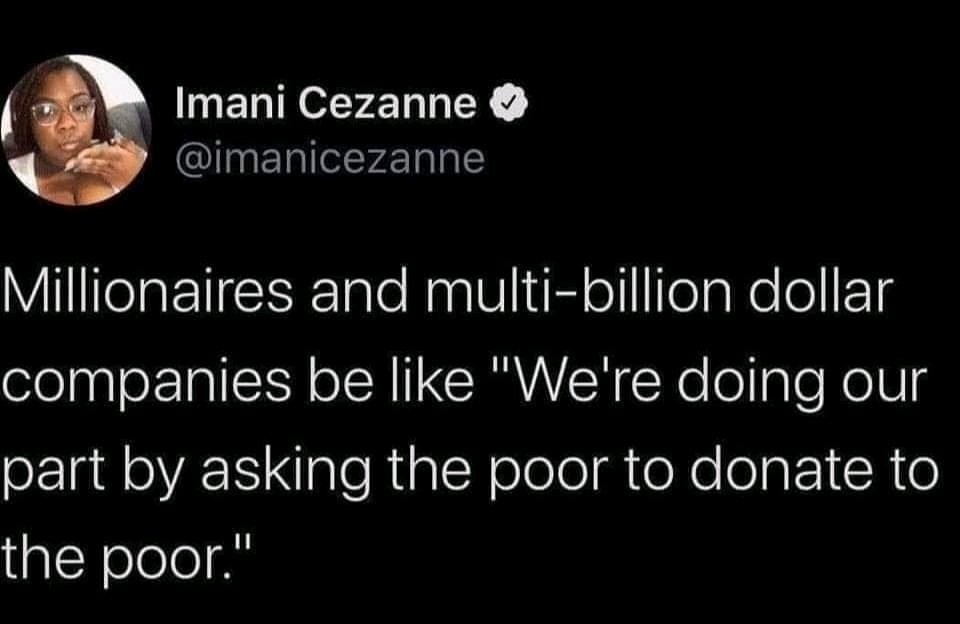Click the word "dollar" in the tweet
The width and height of the screenshot is (960, 624).
coord(820,291)
